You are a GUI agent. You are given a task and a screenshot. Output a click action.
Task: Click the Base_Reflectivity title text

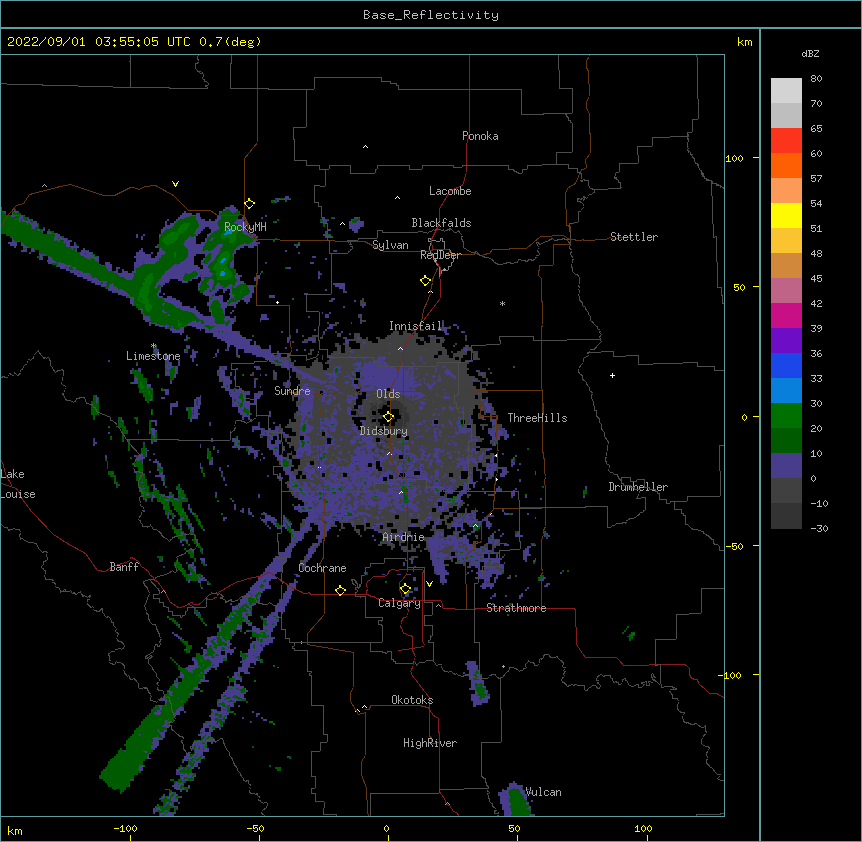click(431, 15)
